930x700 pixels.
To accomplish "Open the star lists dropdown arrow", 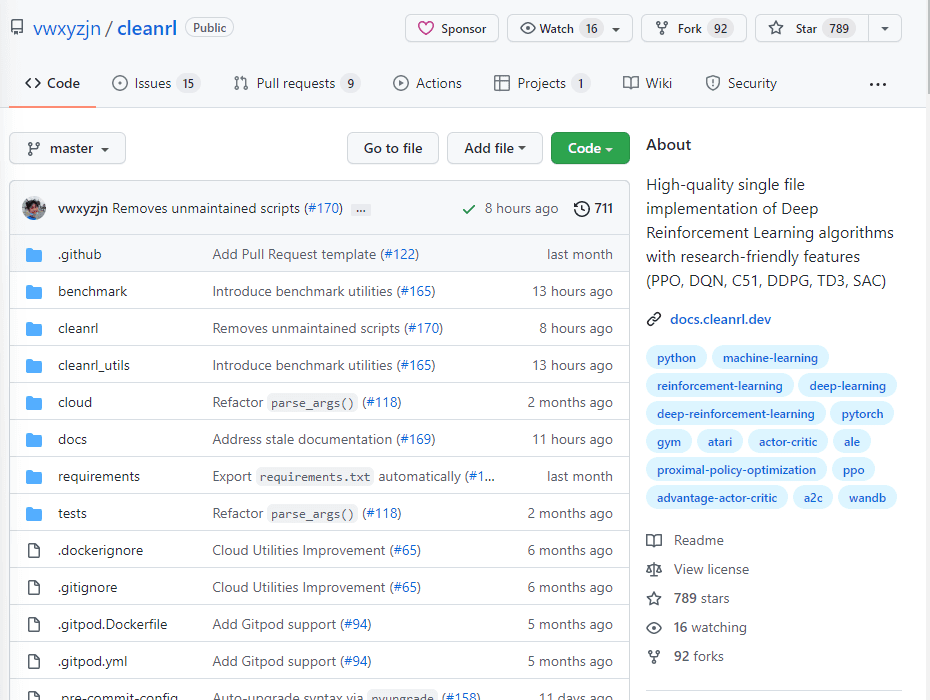I will pos(885,29).
